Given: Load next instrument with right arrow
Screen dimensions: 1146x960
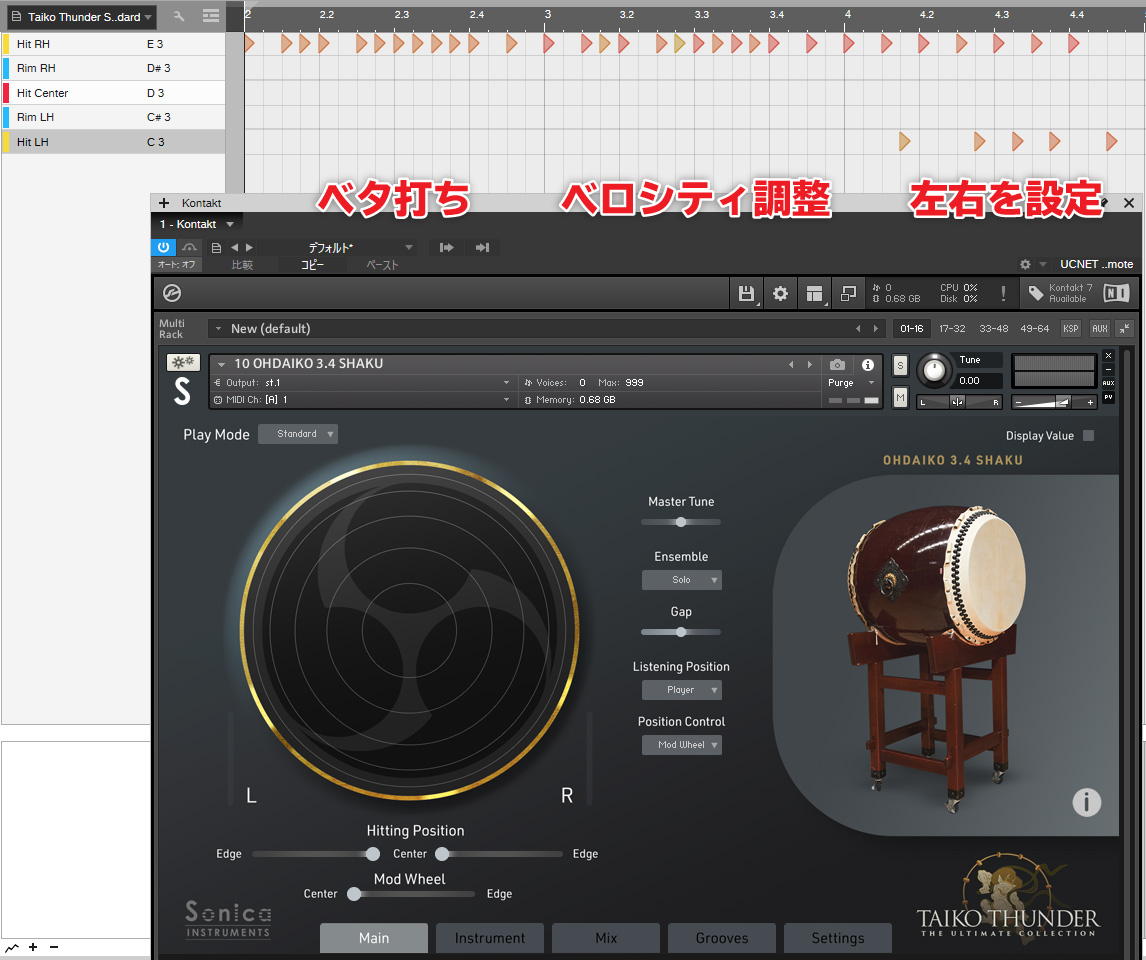Looking at the screenshot, I should [809, 364].
